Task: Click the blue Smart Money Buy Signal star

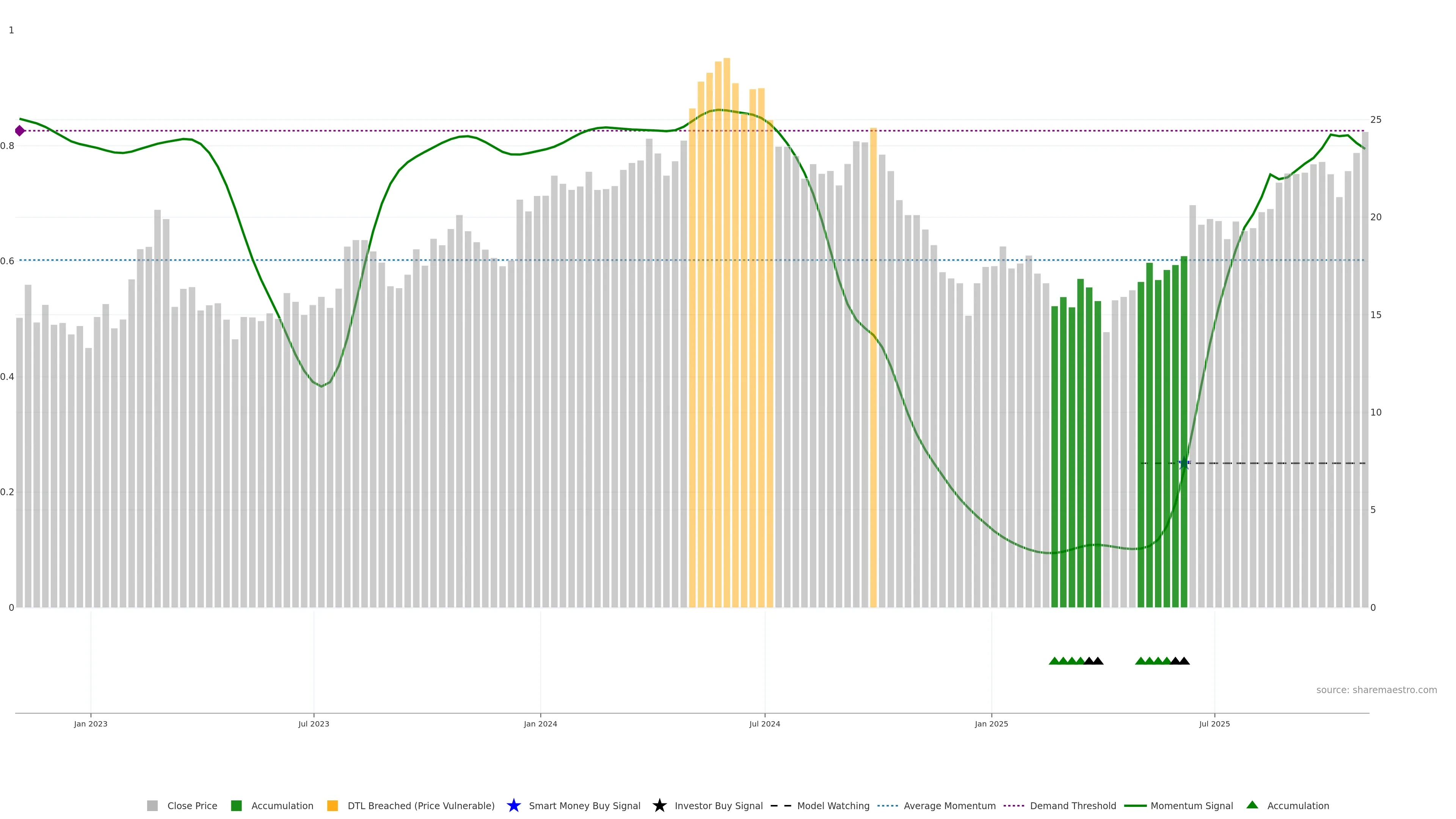Action: click(513, 805)
